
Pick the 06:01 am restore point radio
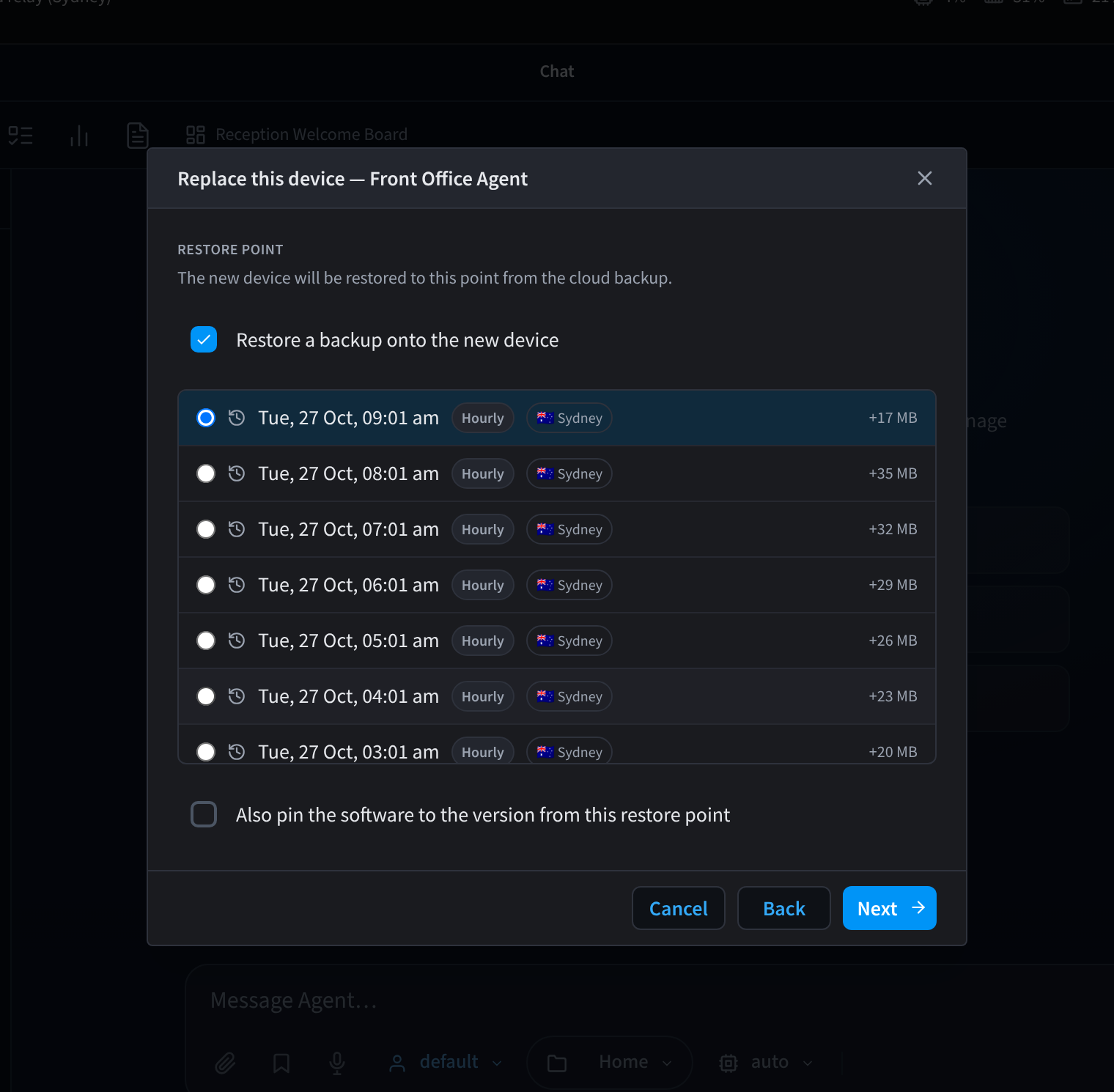coord(206,585)
